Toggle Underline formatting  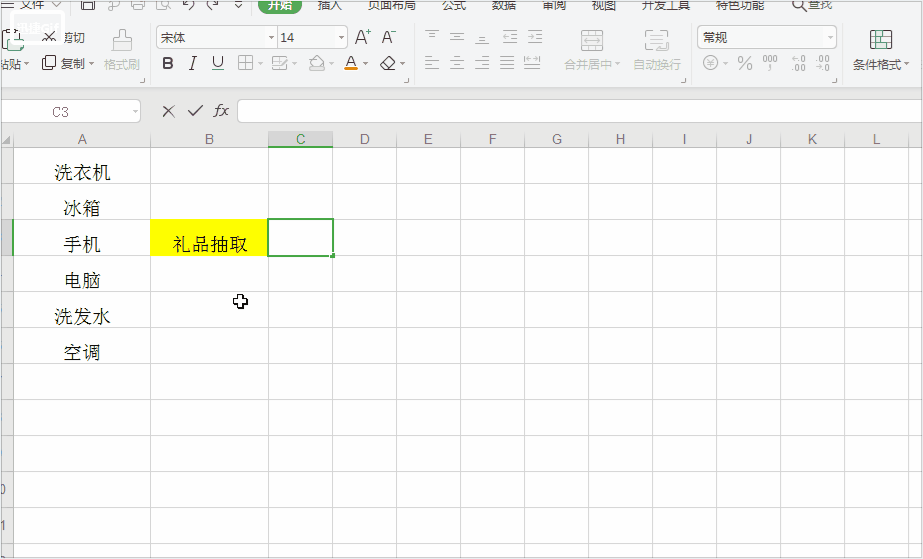coord(218,63)
